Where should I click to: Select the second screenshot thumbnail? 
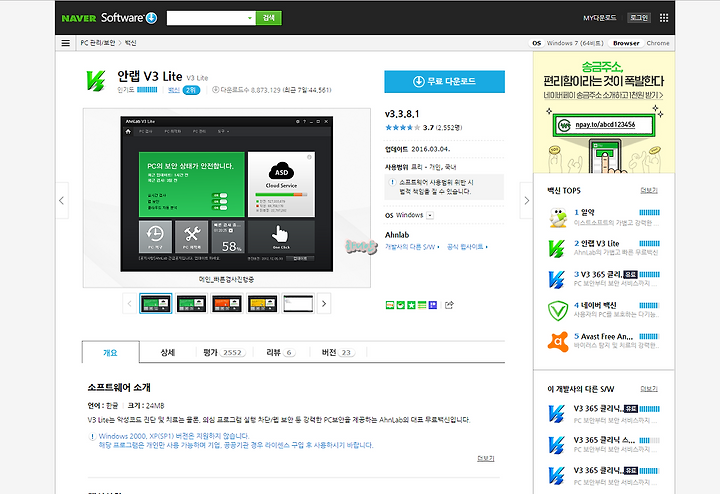point(191,303)
